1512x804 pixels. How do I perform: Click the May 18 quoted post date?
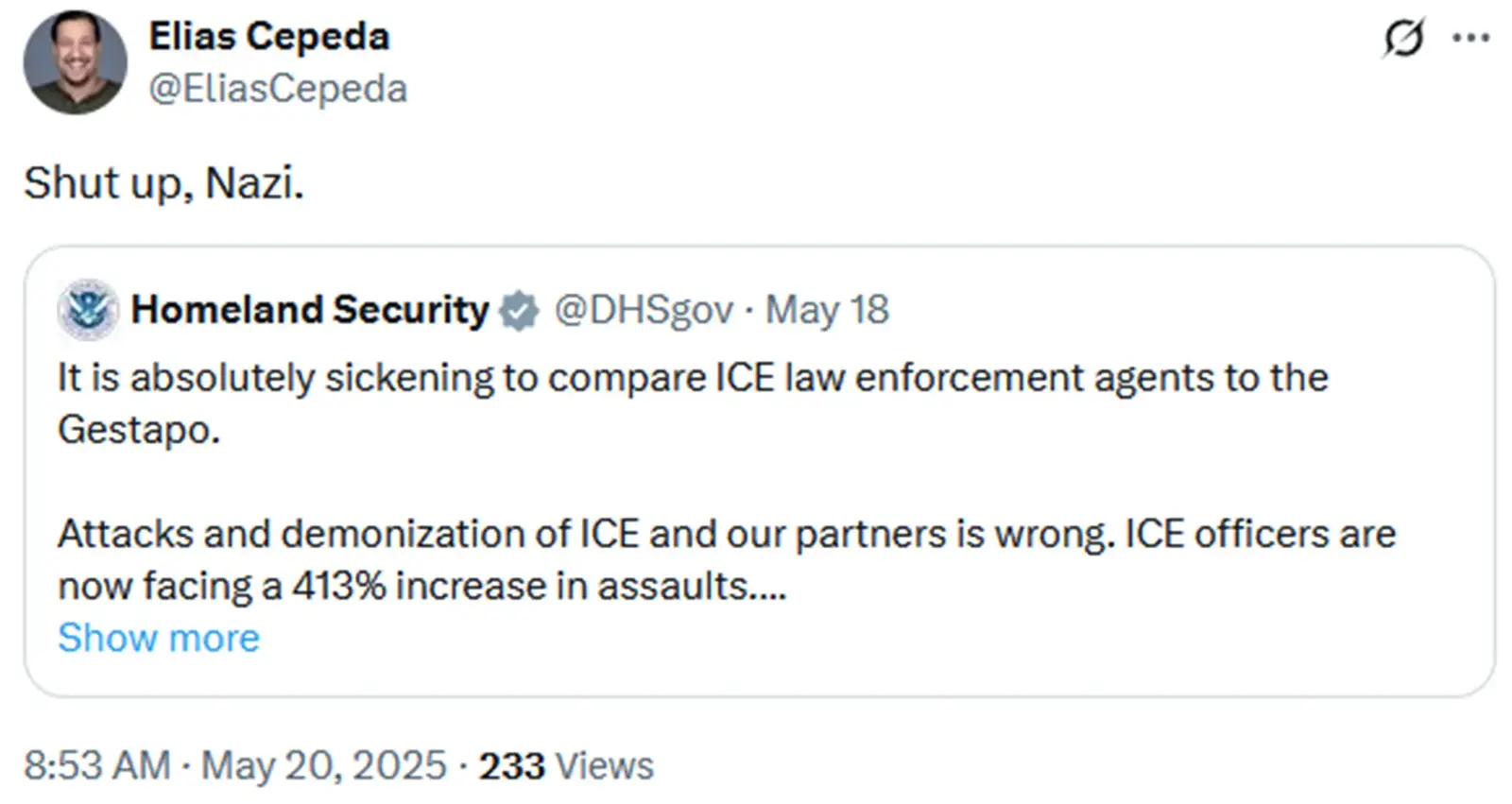pyautogui.click(x=827, y=310)
